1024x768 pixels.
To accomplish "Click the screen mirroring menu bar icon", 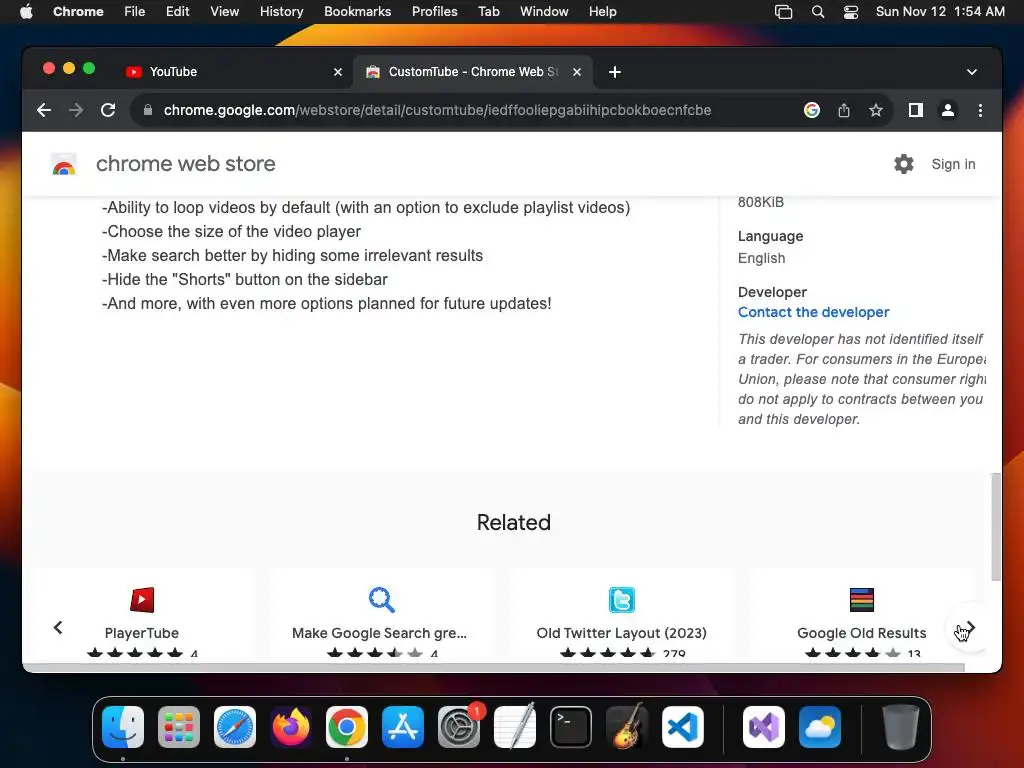I will (783, 12).
